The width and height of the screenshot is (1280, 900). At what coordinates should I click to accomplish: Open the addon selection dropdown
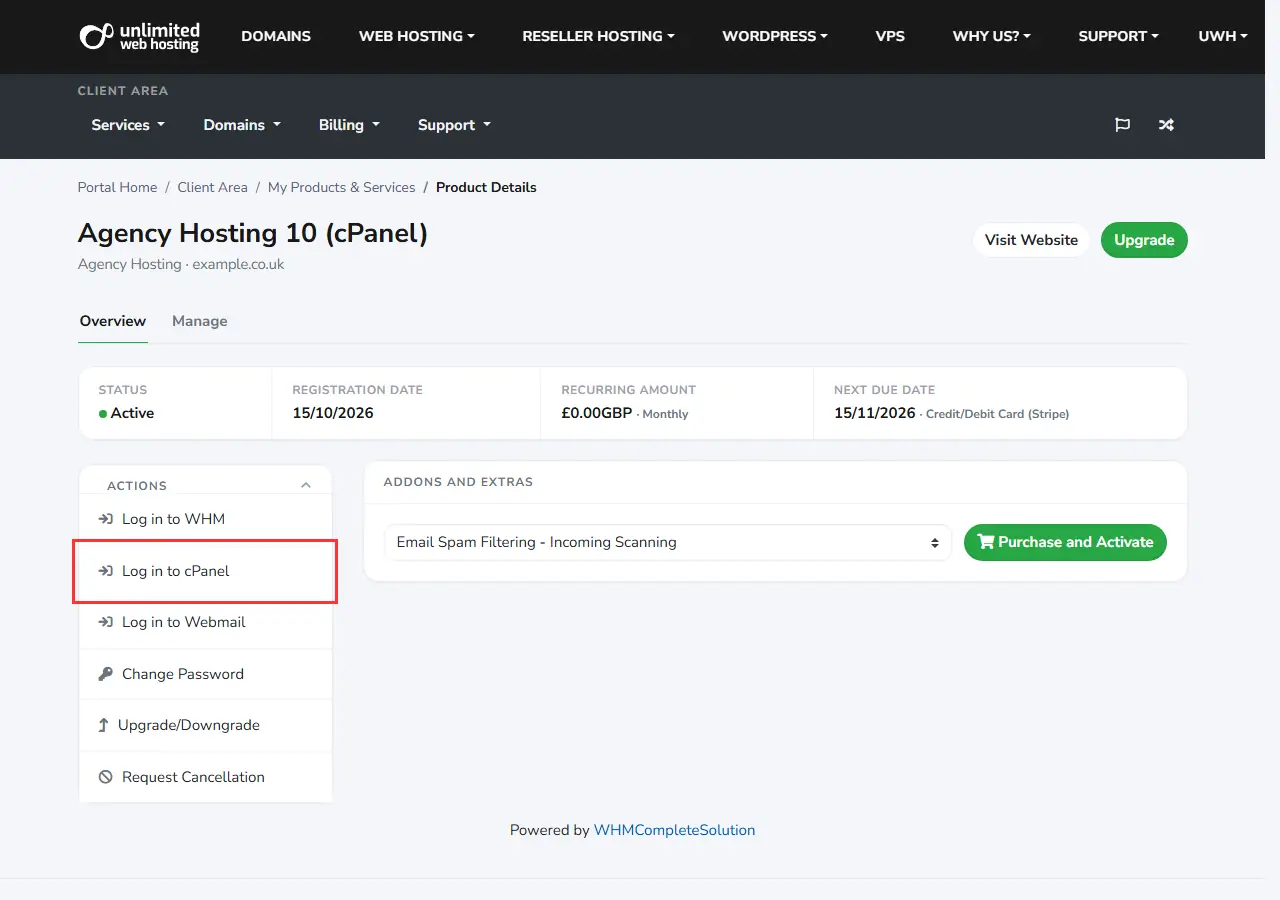coord(668,542)
